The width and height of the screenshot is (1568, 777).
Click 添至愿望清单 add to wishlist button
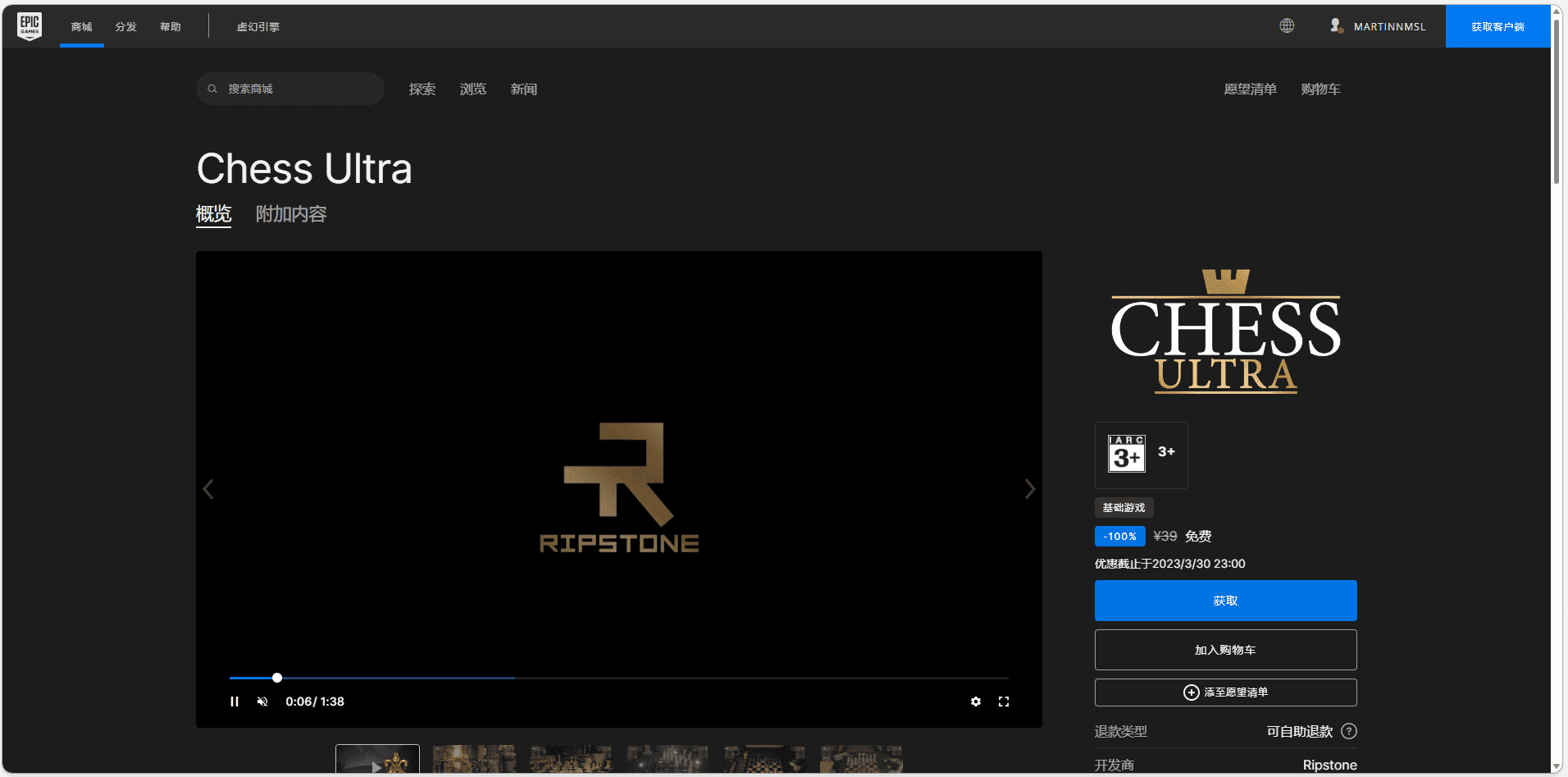1226,692
